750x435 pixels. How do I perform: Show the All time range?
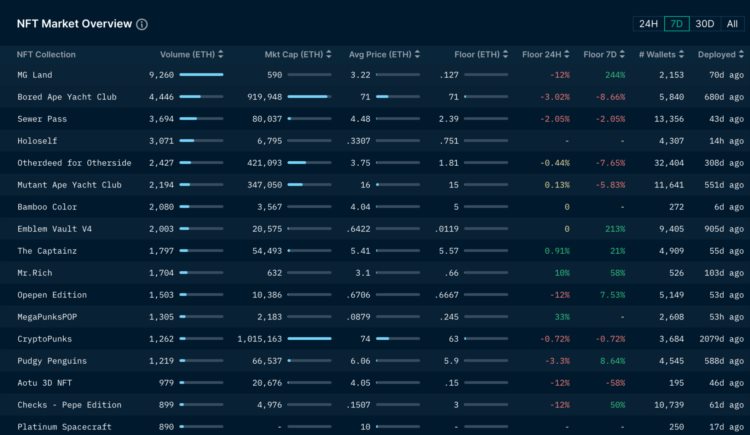click(x=732, y=23)
